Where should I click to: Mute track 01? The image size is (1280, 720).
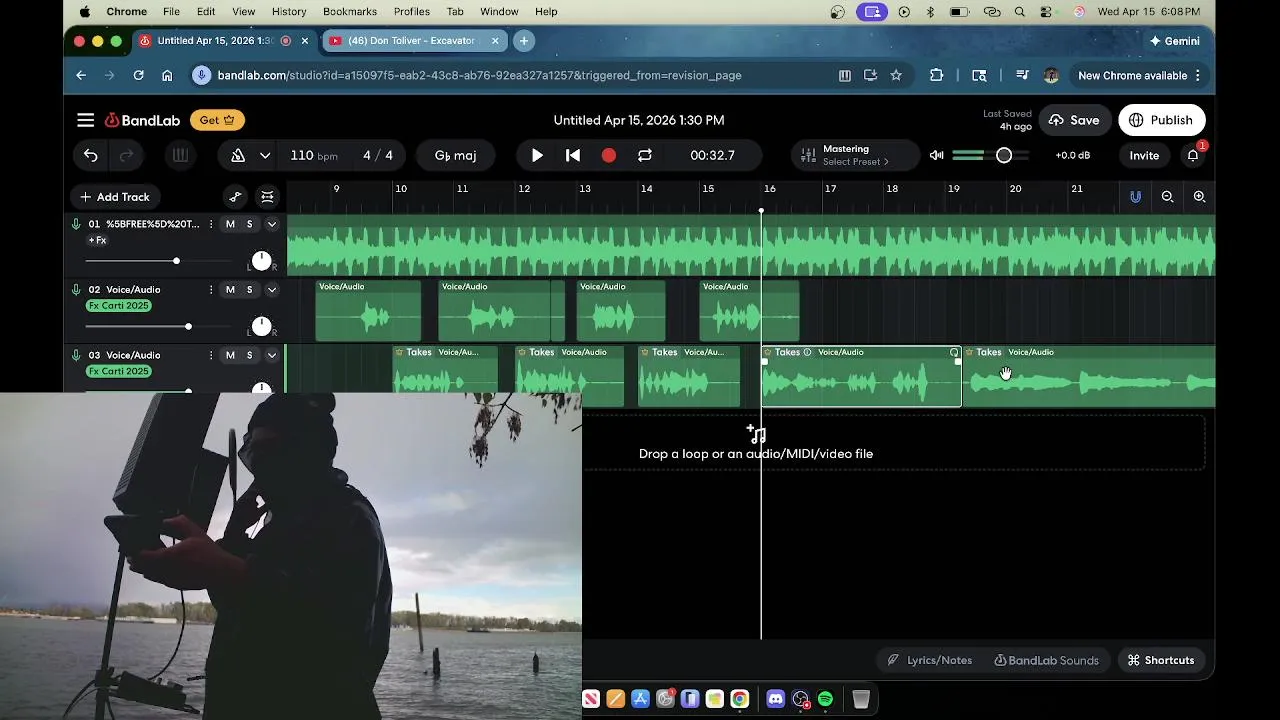pos(230,224)
